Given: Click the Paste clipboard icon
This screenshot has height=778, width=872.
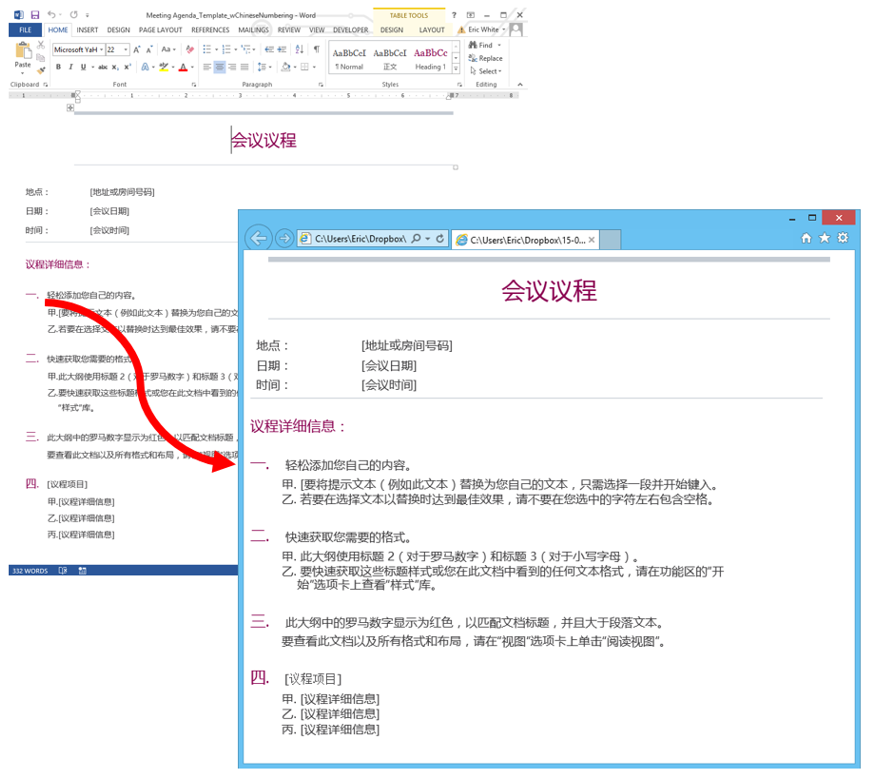Looking at the screenshot, I should 23,51.
